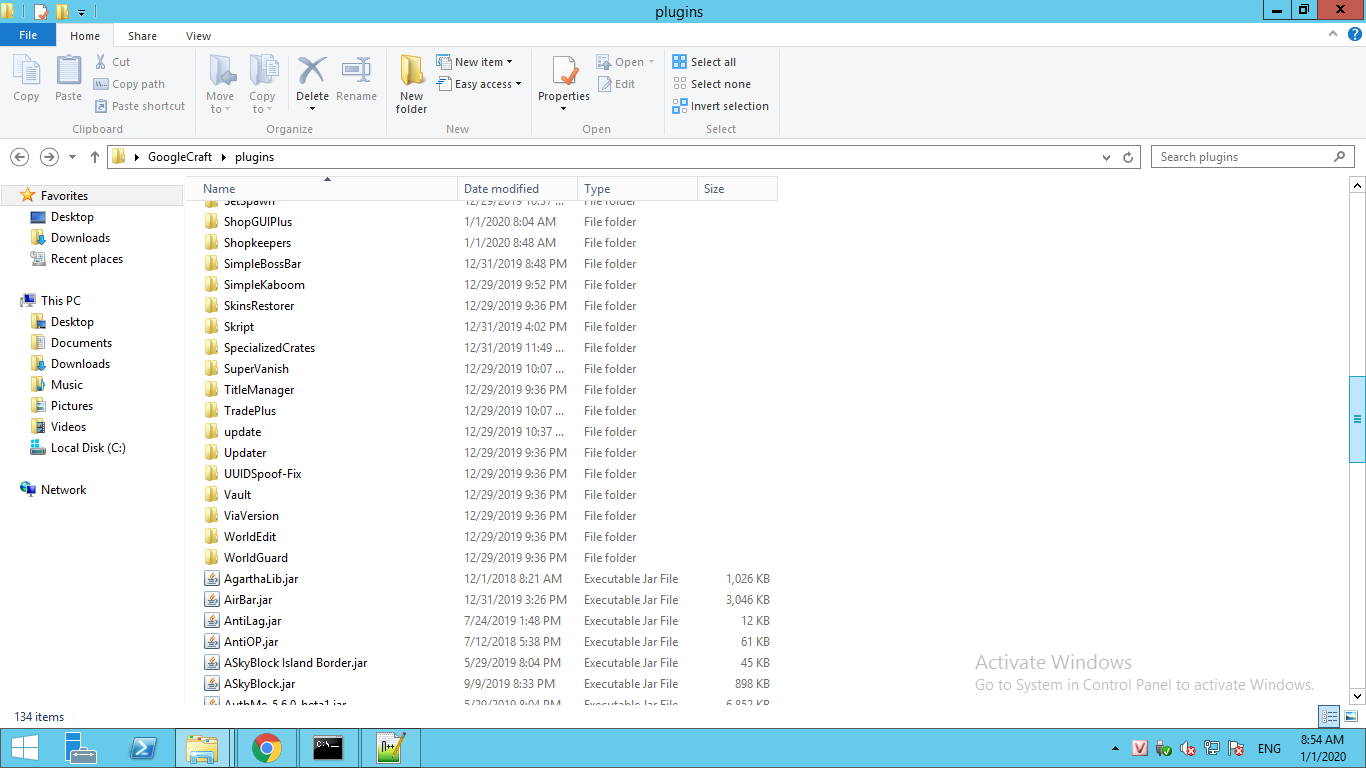Image resolution: width=1366 pixels, height=768 pixels.
Task: Sort by the Date modified column header
Action: coord(517,188)
